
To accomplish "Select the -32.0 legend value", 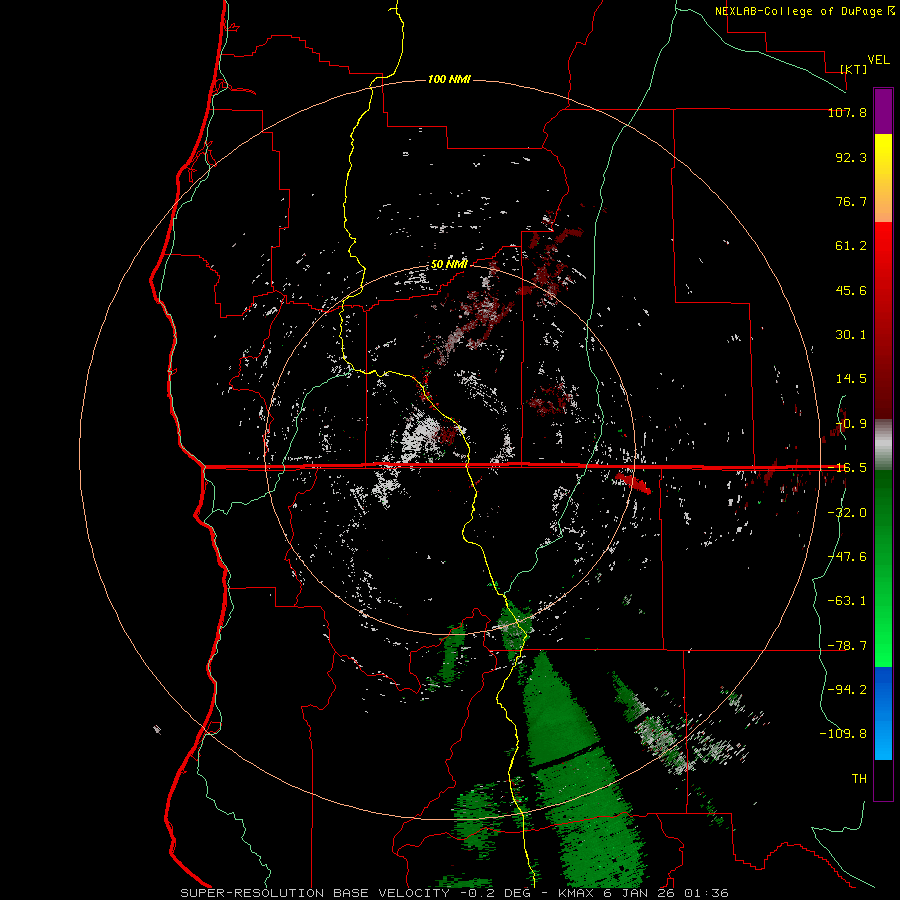I will (847, 513).
